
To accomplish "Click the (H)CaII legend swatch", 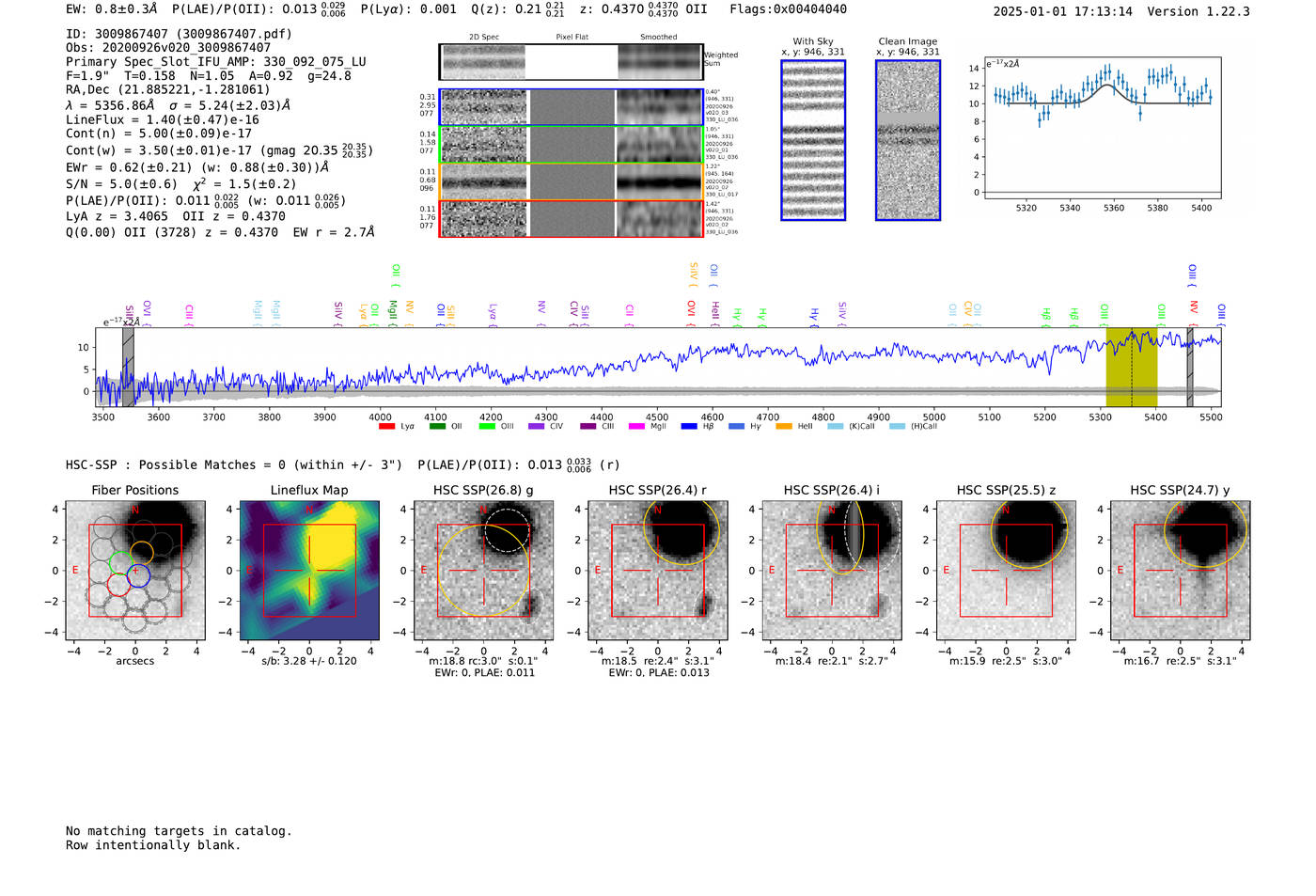I will tap(897, 427).
